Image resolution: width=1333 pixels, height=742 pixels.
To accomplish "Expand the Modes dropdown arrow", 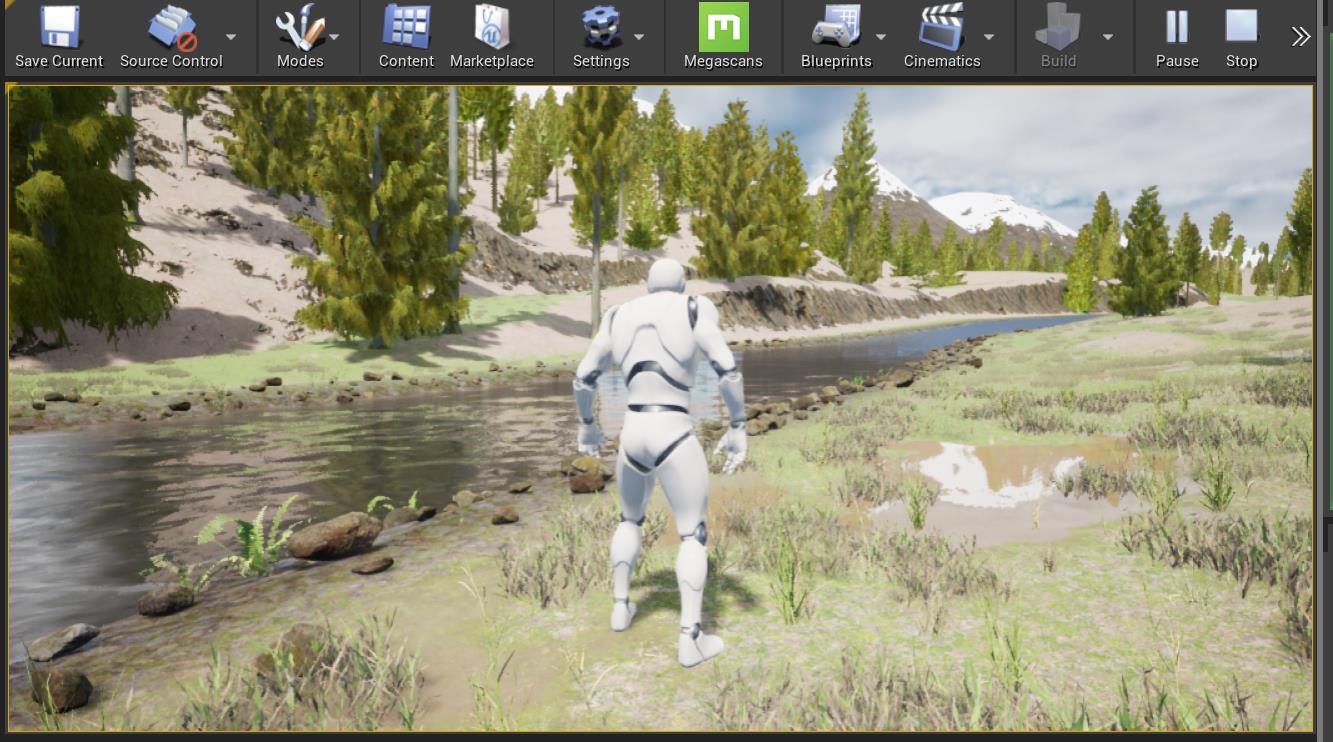I will pyautogui.click(x=334, y=37).
